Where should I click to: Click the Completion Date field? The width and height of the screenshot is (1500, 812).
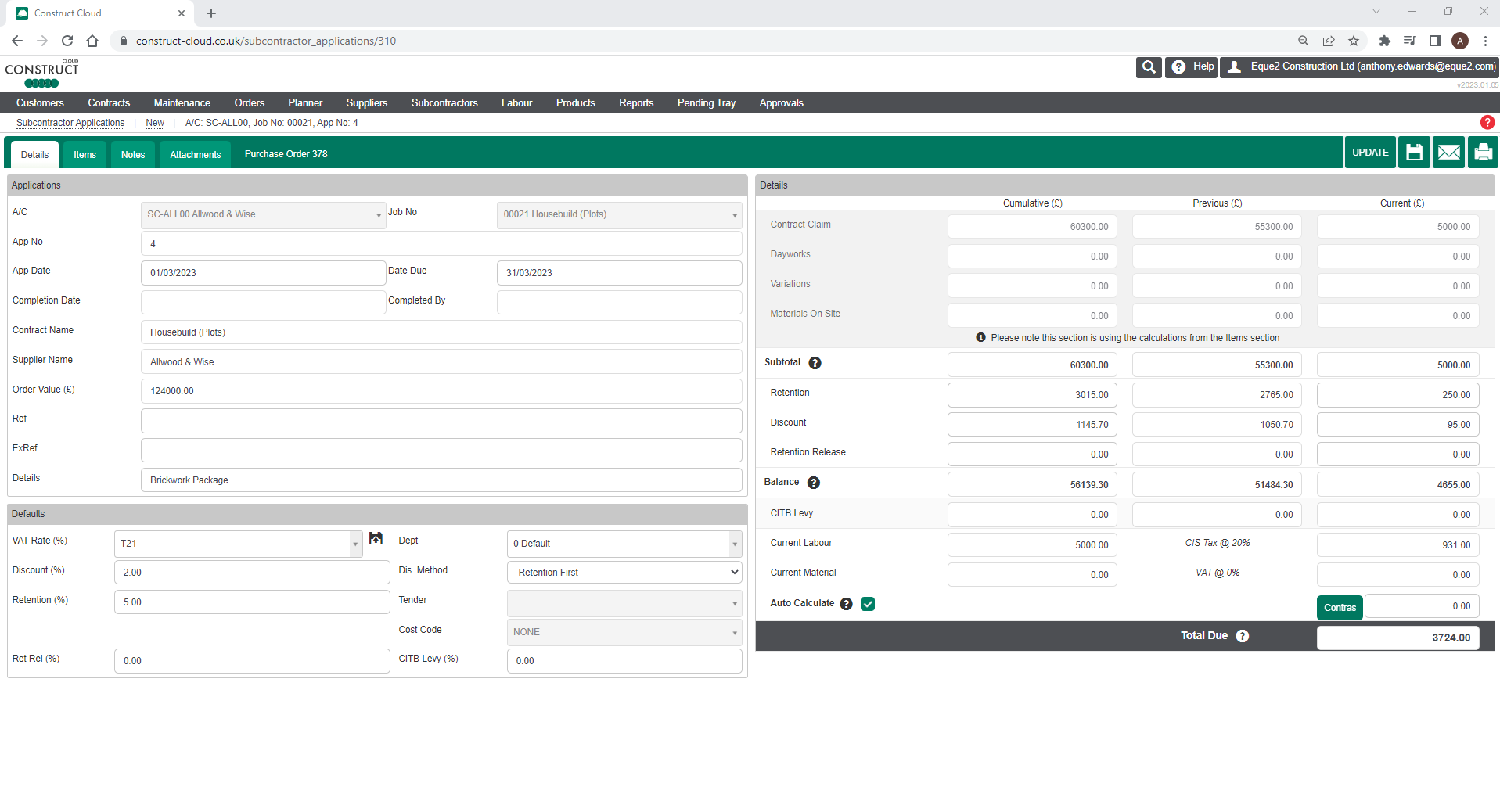tap(264, 302)
